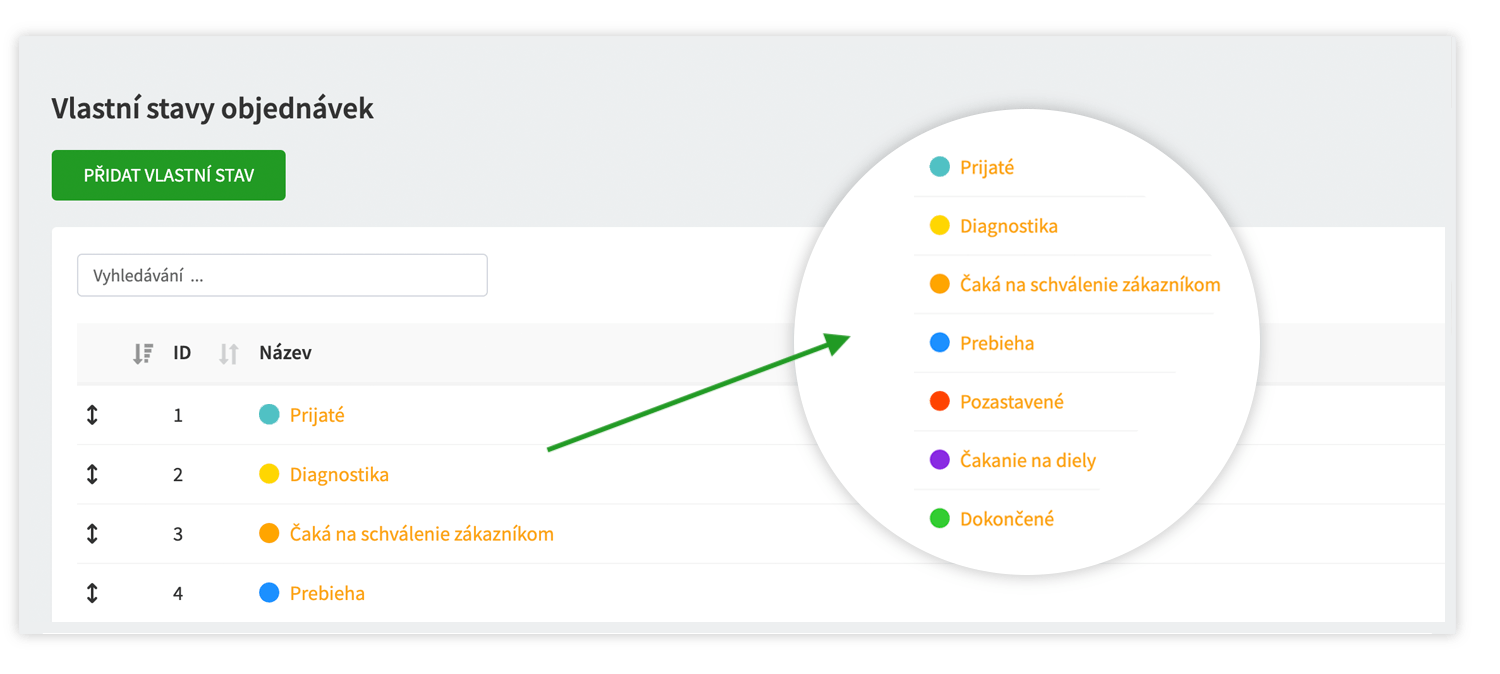
Task: Click the up-down sort icon before Název
Action: point(229,353)
